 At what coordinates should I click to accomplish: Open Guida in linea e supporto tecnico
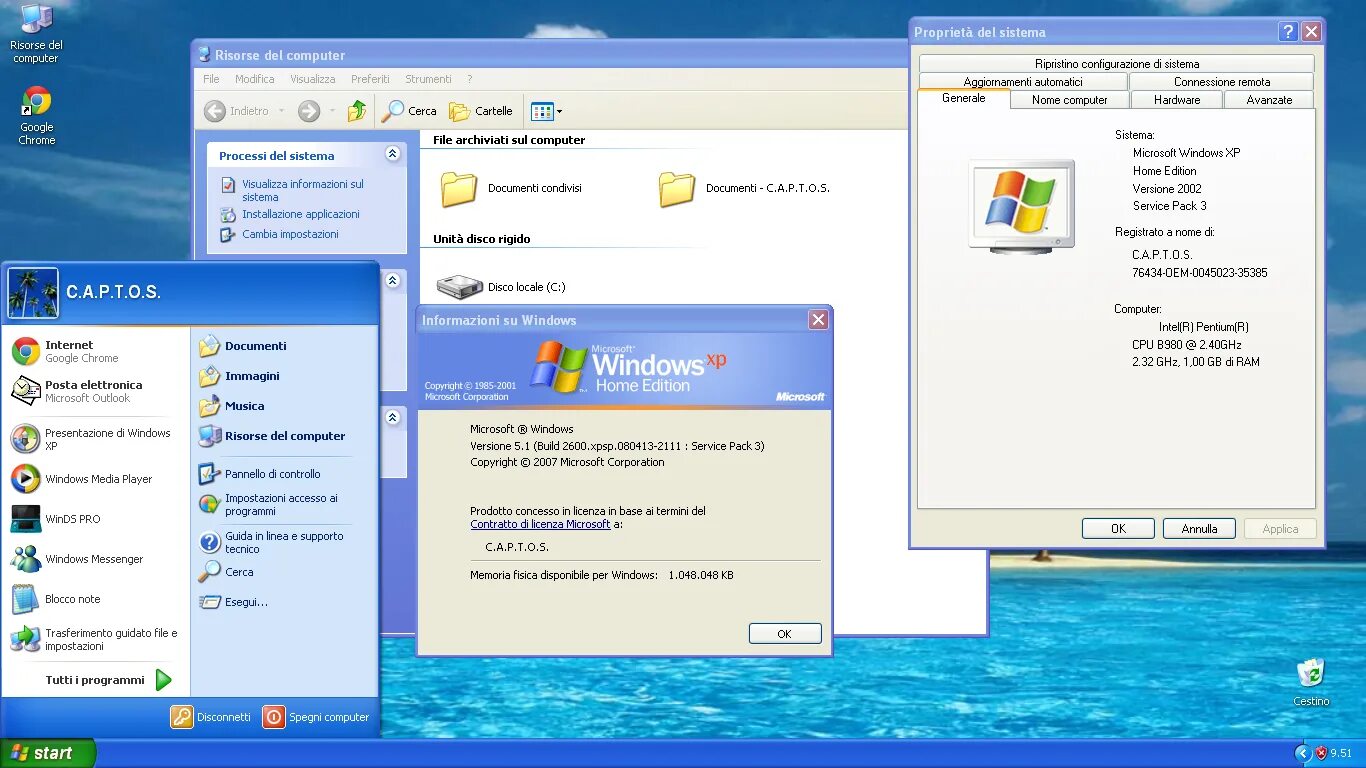point(275,542)
